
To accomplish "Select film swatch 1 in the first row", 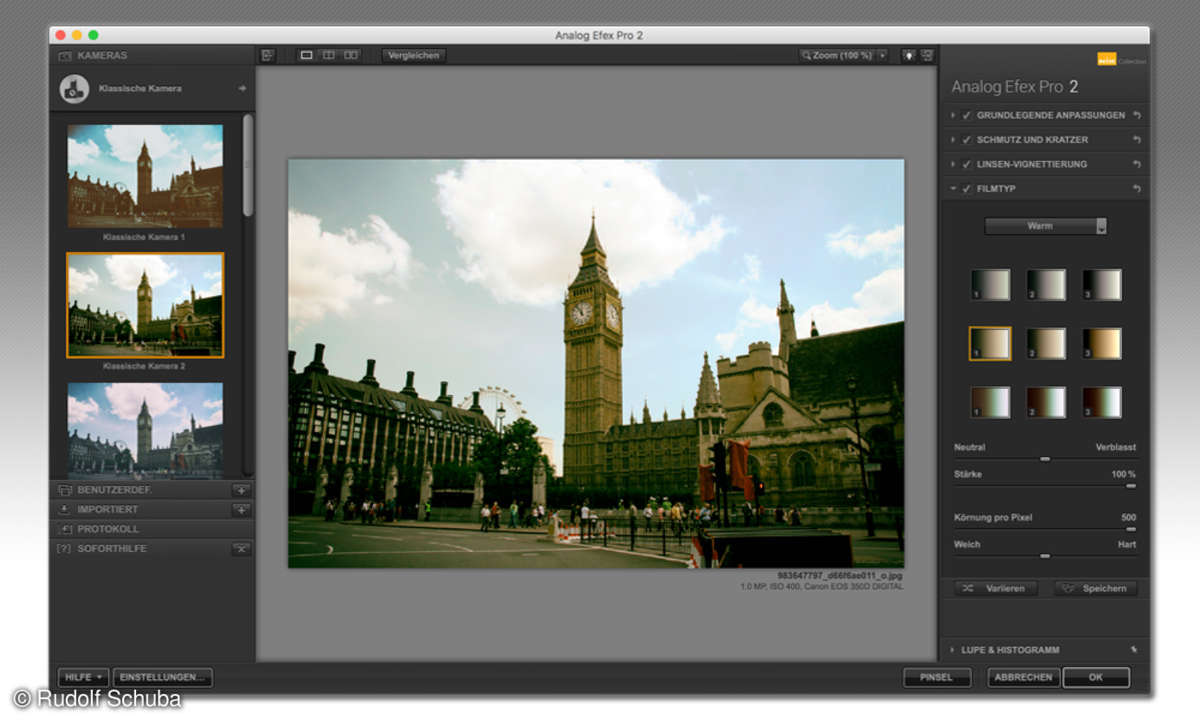I will [x=990, y=285].
